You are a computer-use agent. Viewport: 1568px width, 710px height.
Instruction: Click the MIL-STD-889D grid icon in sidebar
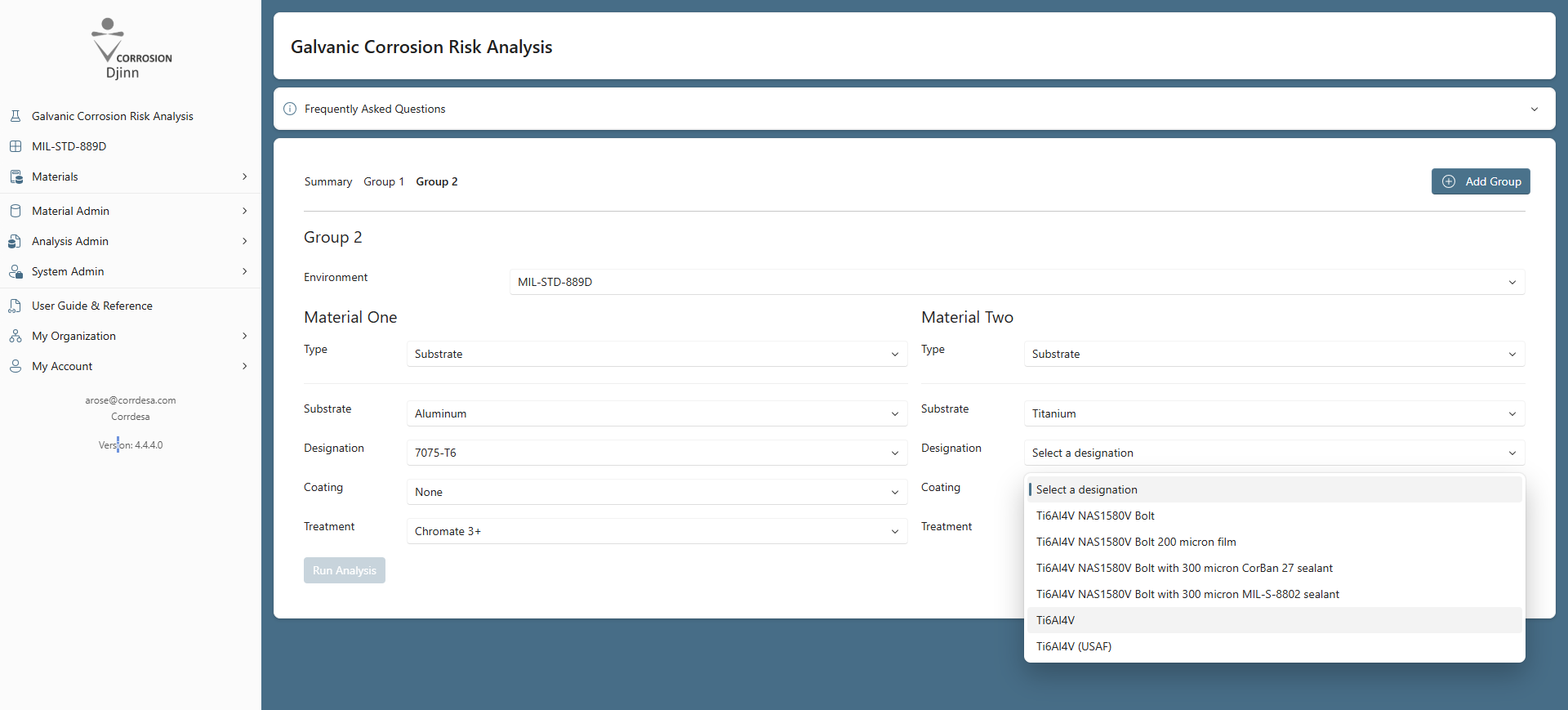click(16, 146)
